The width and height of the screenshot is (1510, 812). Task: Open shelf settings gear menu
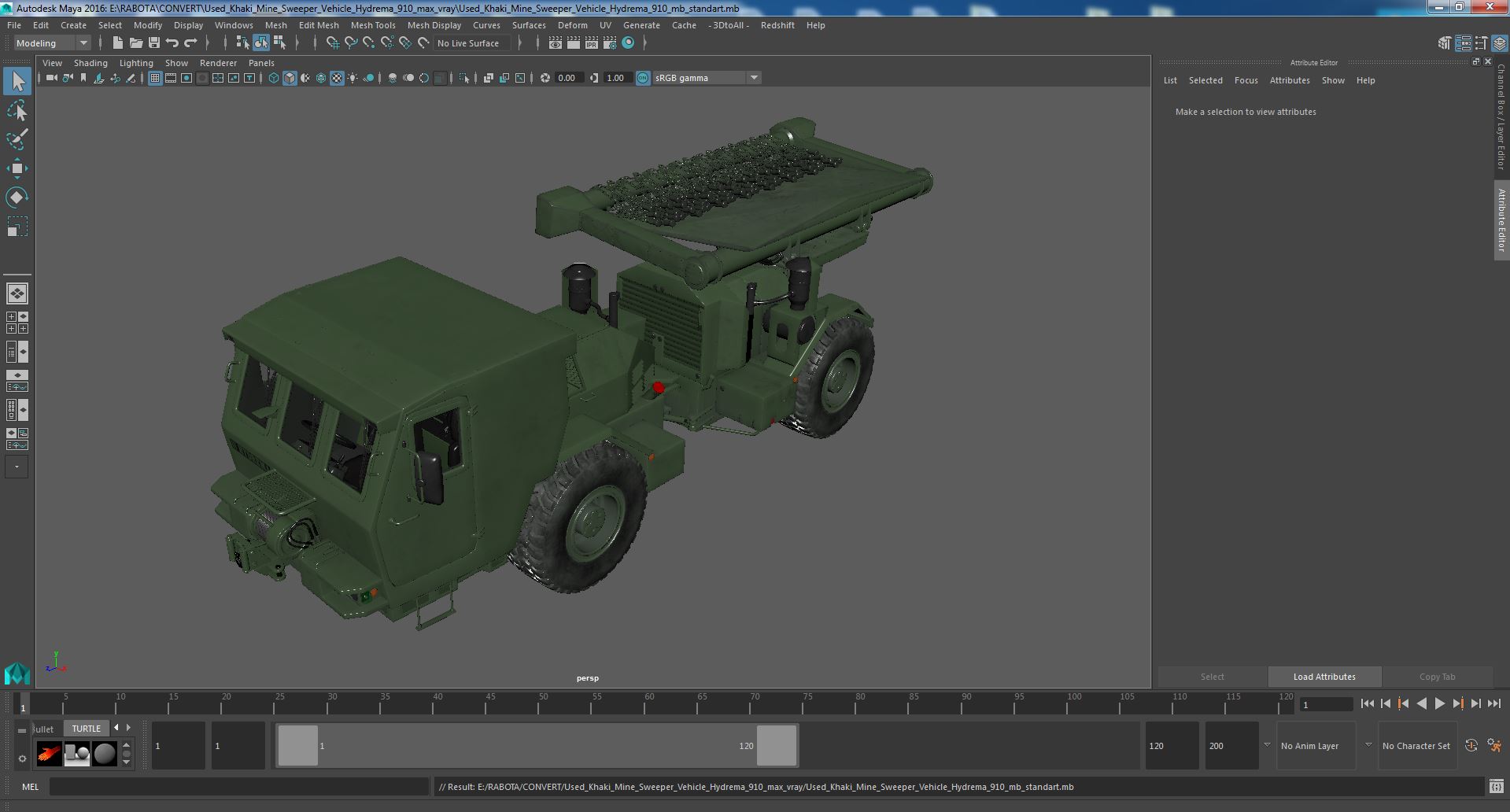coord(22,758)
